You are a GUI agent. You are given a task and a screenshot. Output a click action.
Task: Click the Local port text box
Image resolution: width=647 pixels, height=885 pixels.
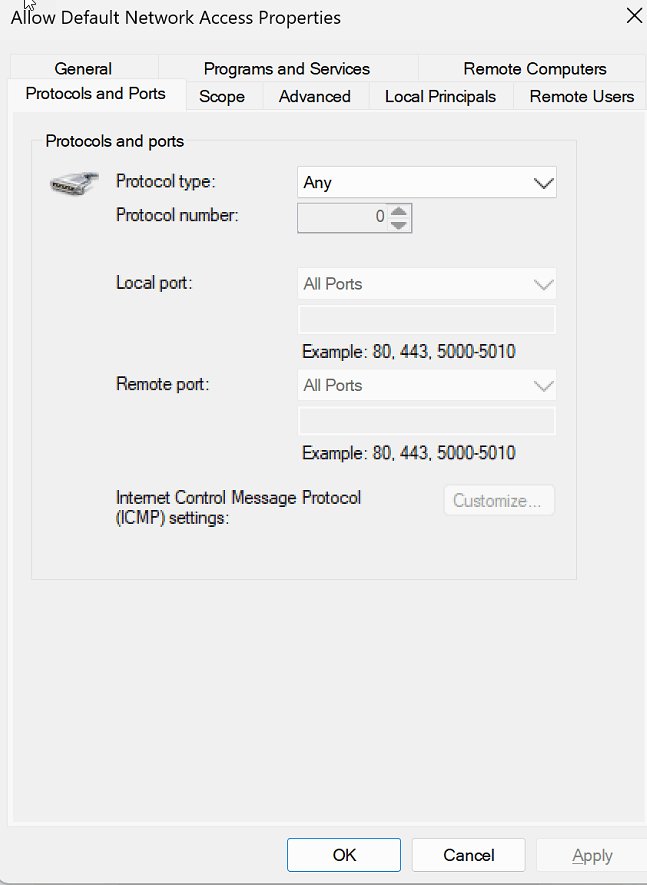pos(427,319)
